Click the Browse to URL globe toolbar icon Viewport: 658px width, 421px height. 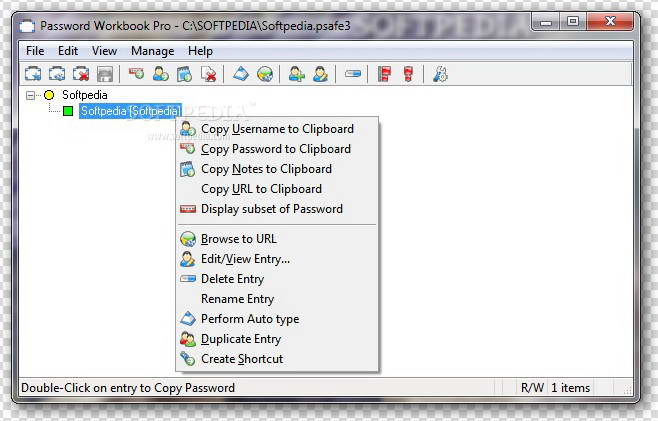265,74
